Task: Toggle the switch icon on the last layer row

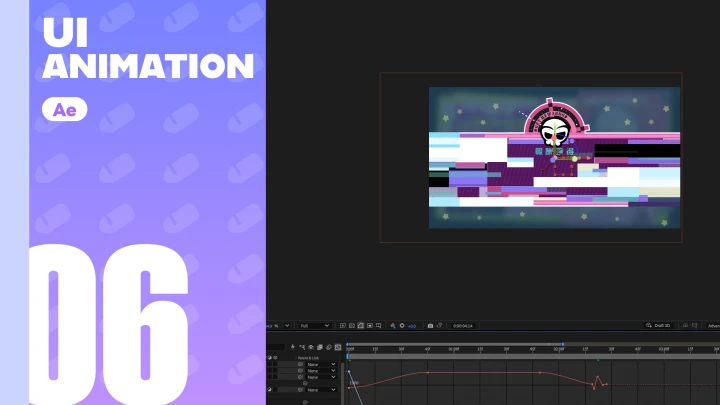Action: coord(270,390)
